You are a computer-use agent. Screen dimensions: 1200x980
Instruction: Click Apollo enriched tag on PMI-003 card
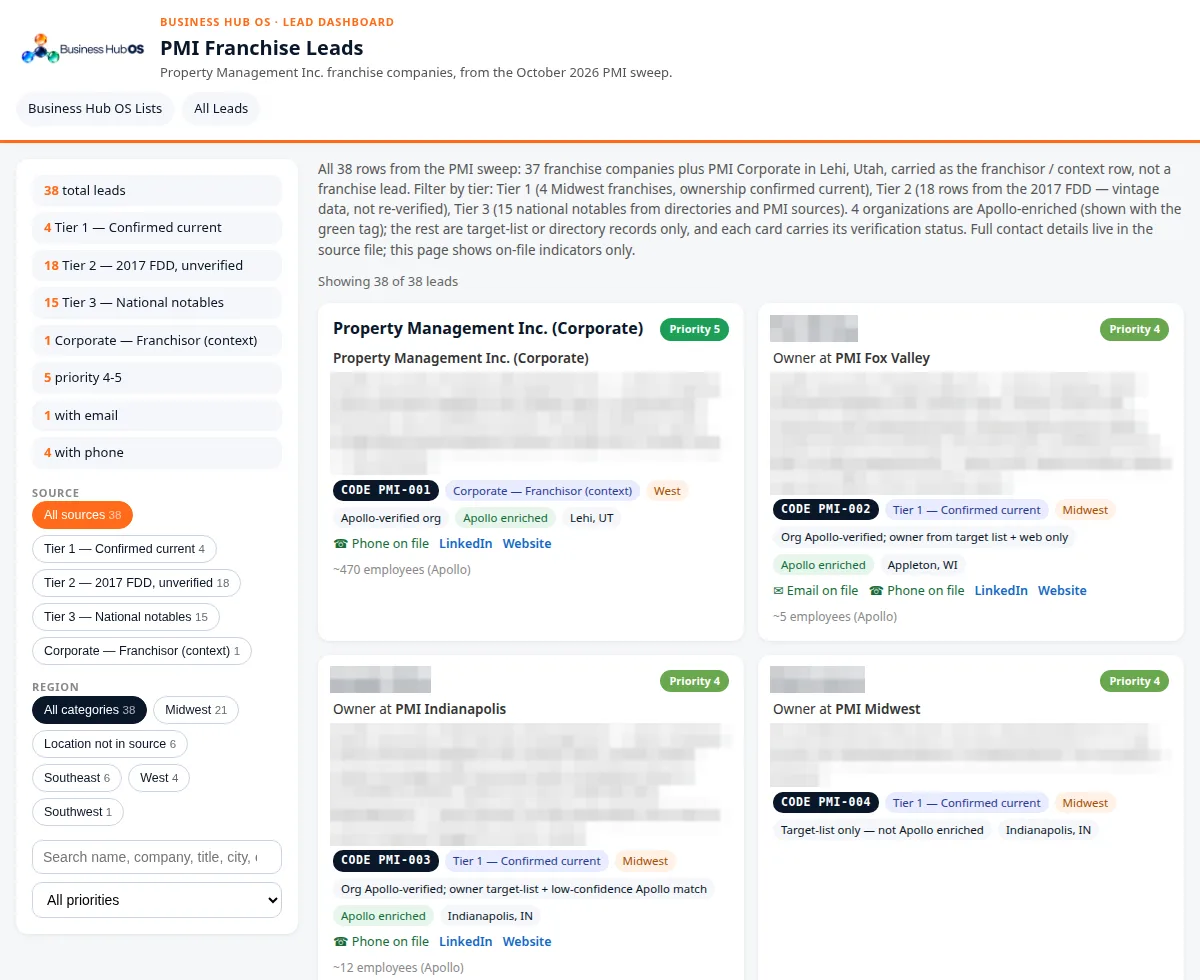click(x=383, y=916)
